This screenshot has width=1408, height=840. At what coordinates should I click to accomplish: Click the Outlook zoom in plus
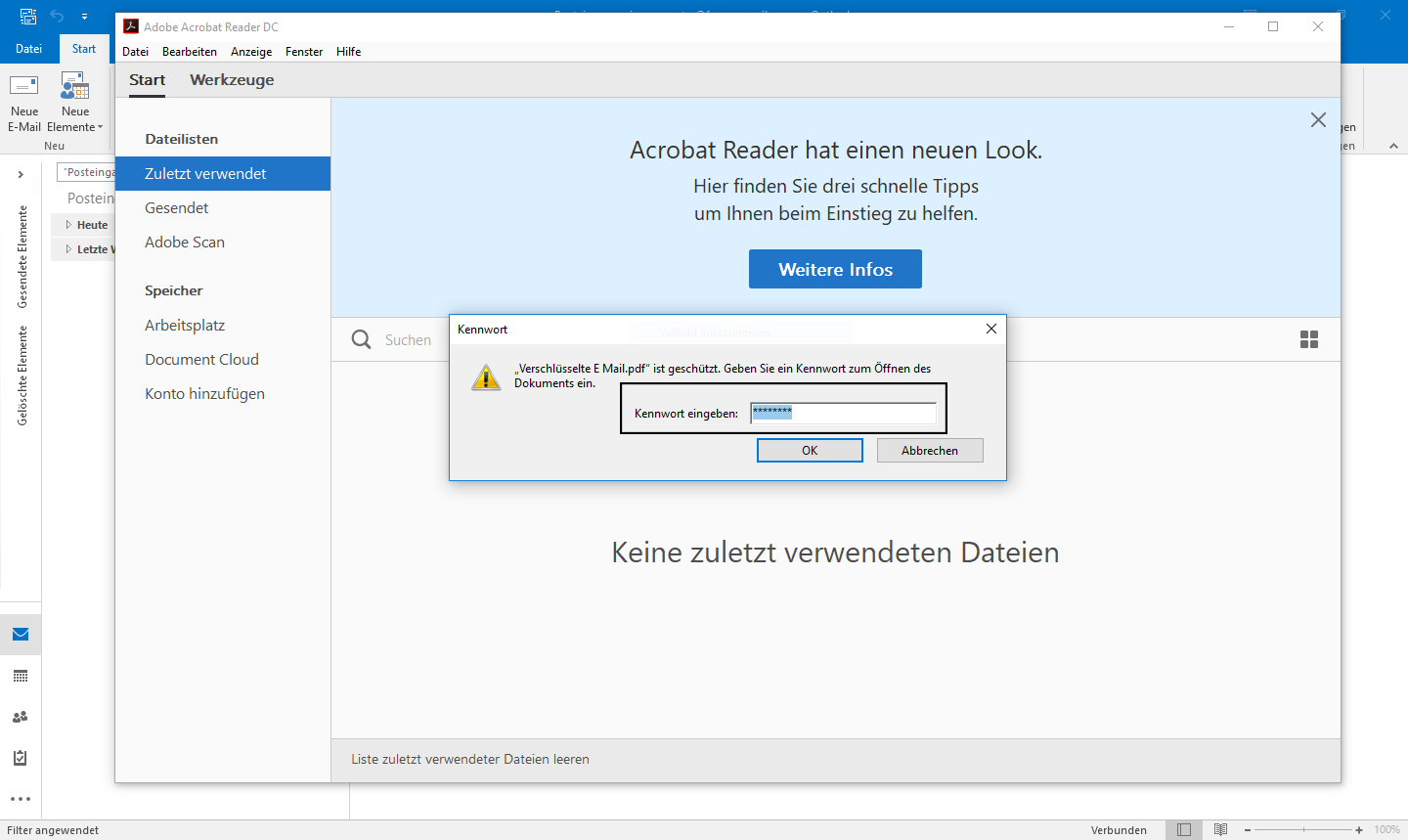pyautogui.click(x=1359, y=829)
